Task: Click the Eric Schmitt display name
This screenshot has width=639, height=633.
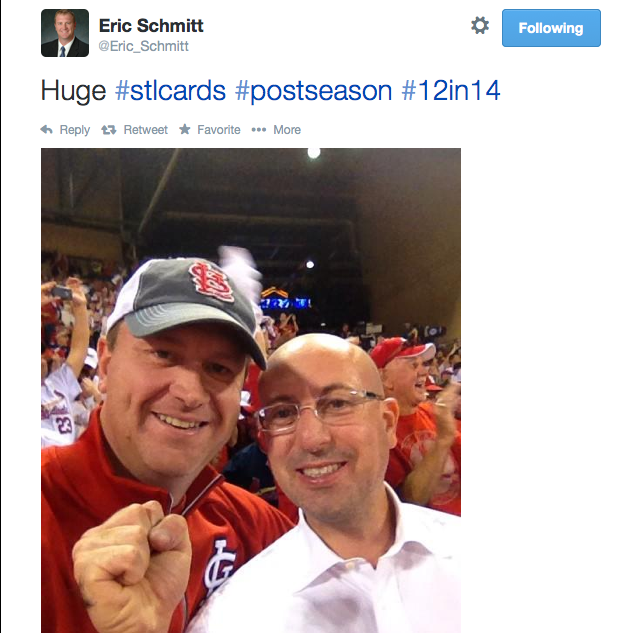Action: 151,26
